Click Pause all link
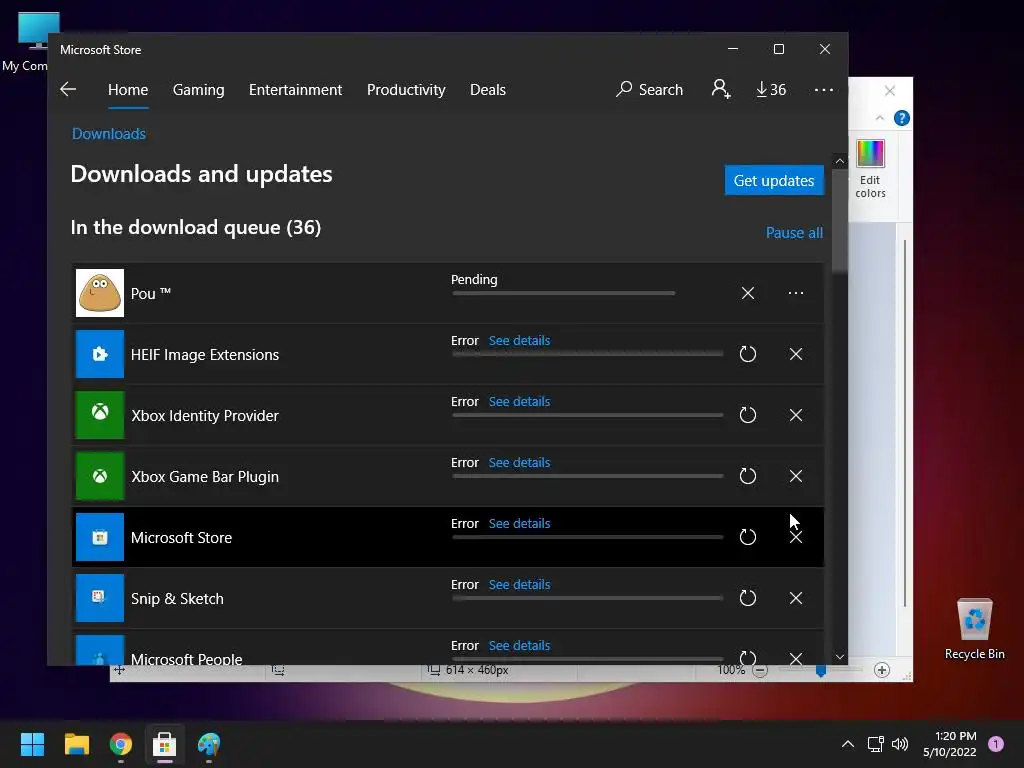The width and height of the screenshot is (1024, 768). (794, 232)
